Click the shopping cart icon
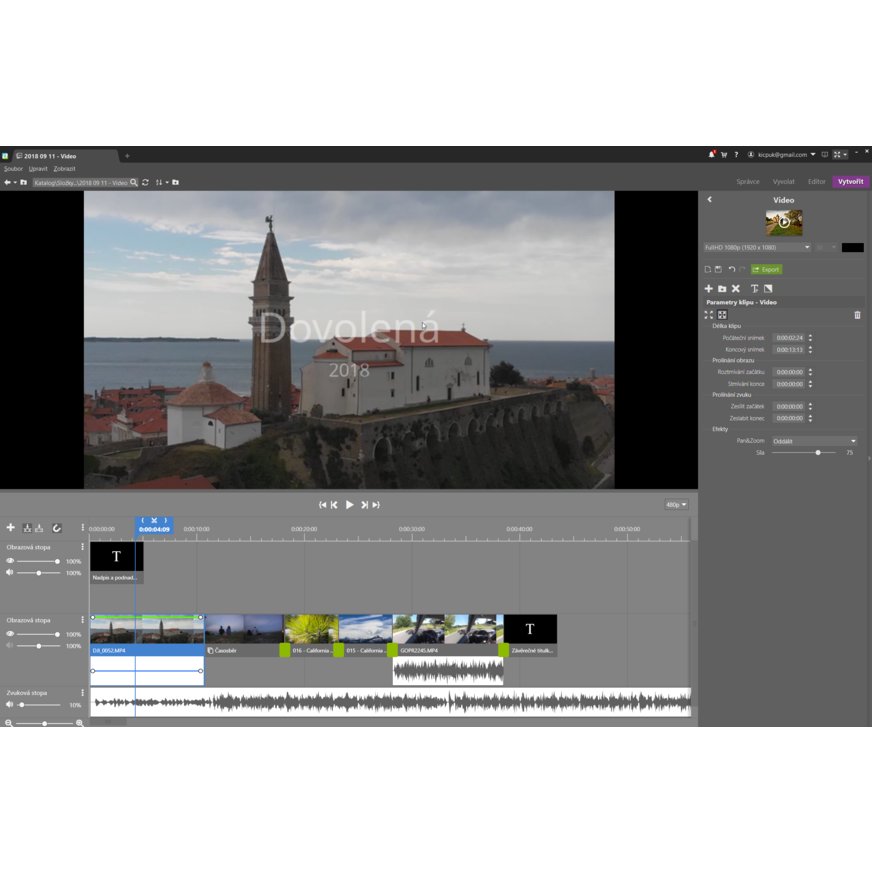The image size is (872, 872). pos(723,155)
